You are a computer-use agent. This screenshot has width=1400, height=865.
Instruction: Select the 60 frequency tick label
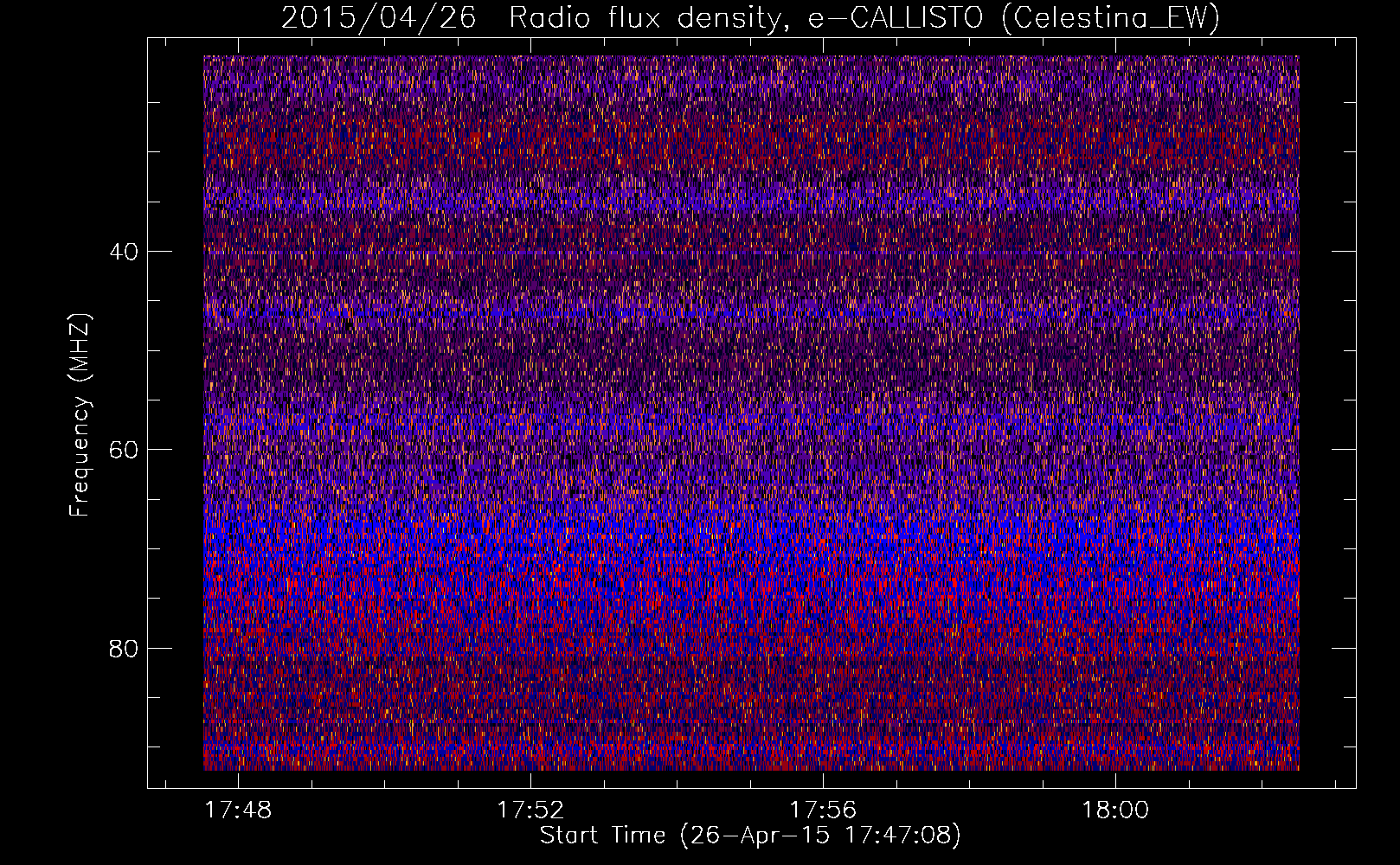(x=124, y=450)
